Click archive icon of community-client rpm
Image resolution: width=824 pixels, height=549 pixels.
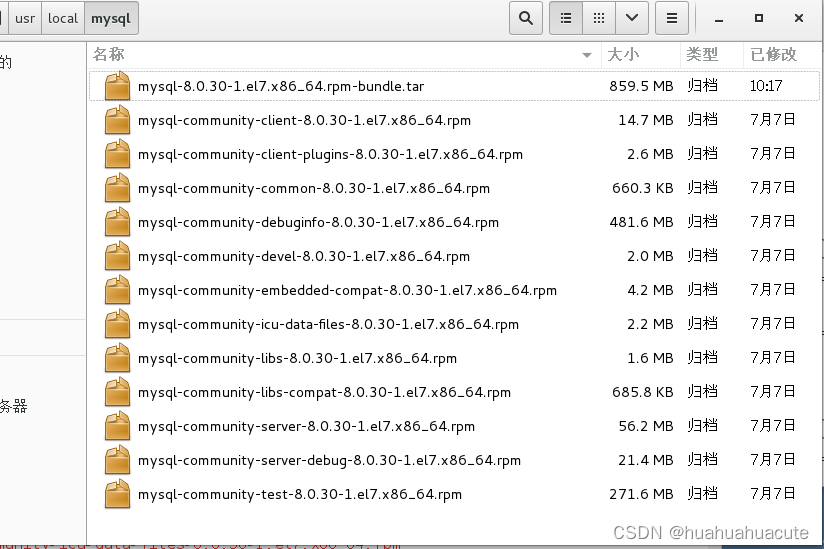click(x=117, y=120)
